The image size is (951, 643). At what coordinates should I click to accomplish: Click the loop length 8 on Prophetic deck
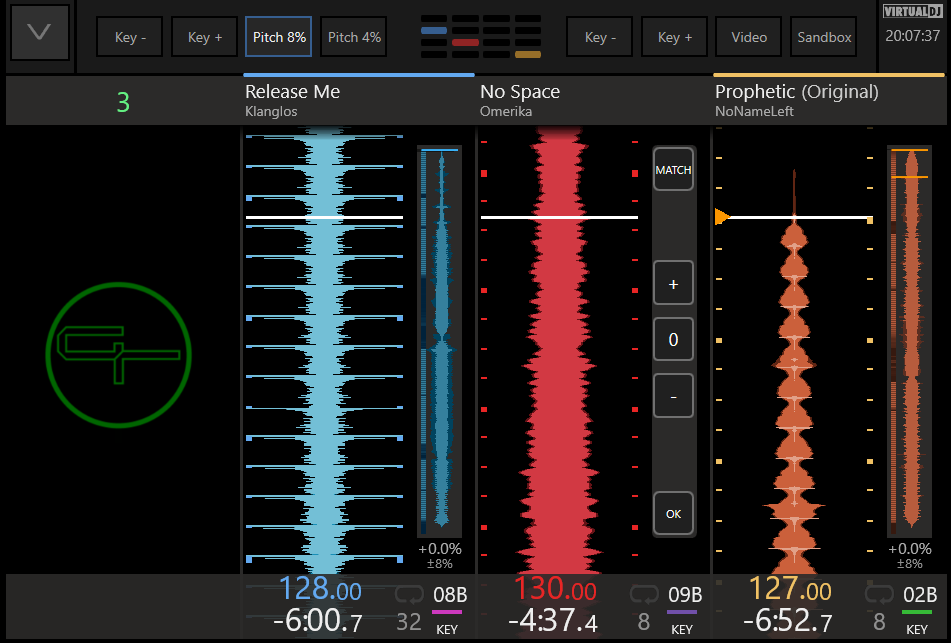[x=879, y=622]
